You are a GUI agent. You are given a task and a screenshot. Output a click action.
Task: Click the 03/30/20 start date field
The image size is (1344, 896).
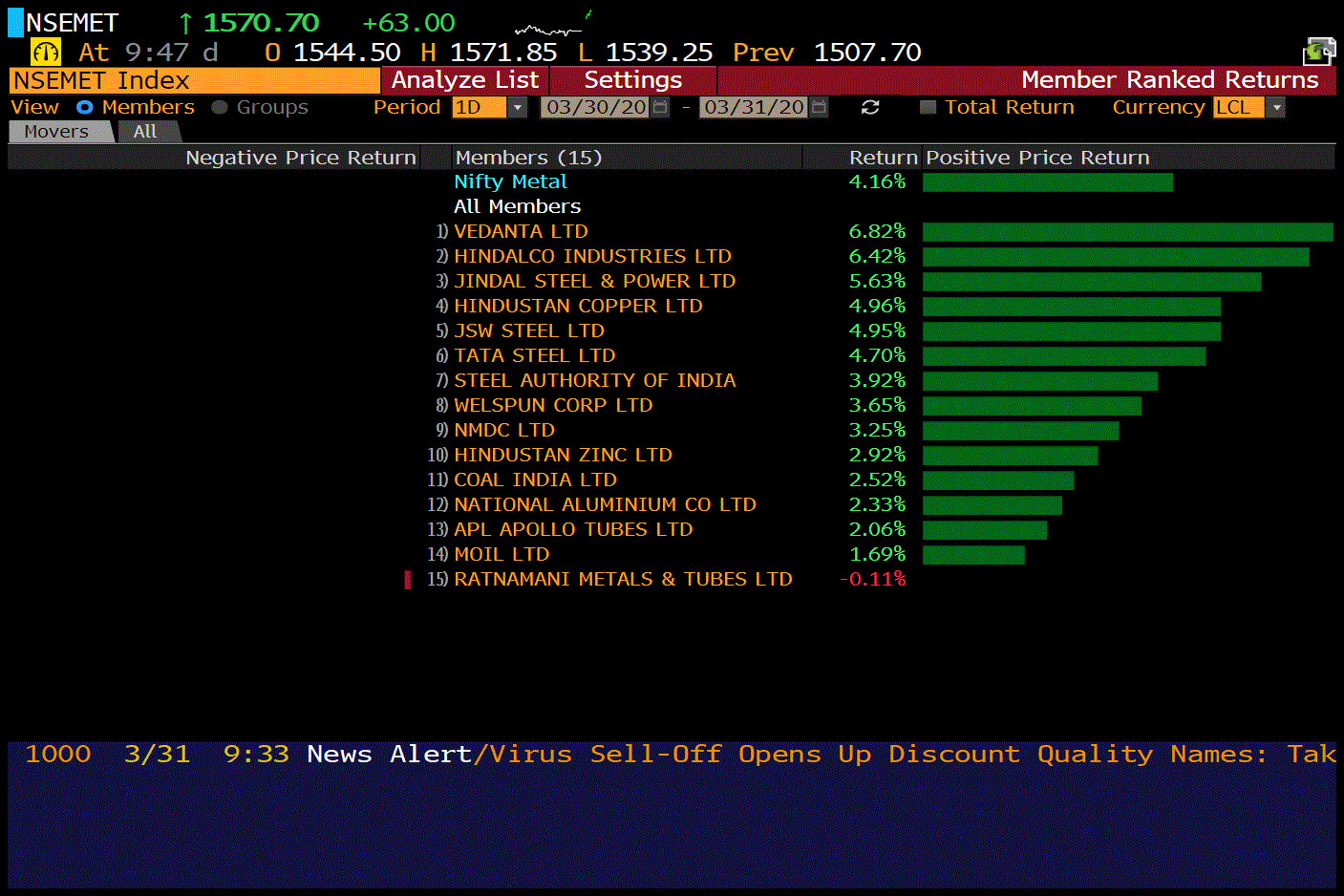click(595, 107)
